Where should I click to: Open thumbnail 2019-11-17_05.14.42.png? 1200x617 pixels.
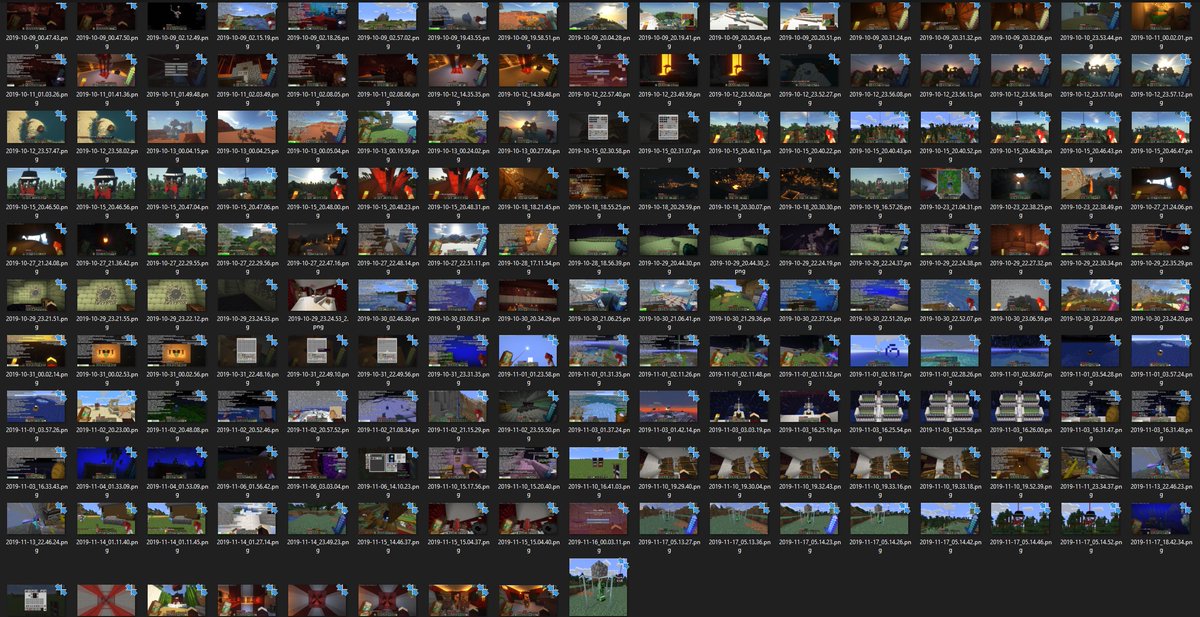point(950,518)
